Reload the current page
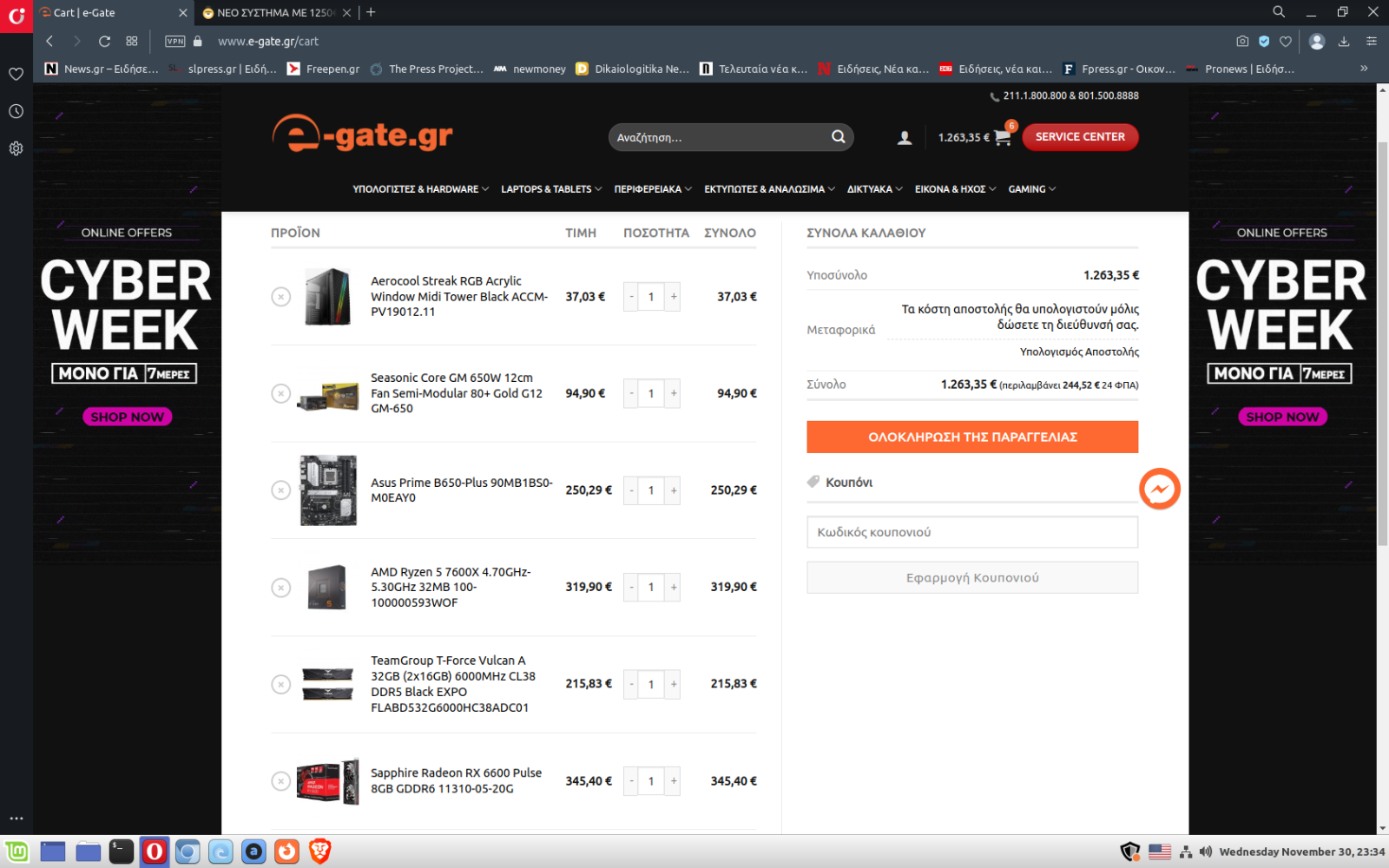This screenshot has height=868, width=1389. tap(104, 41)
